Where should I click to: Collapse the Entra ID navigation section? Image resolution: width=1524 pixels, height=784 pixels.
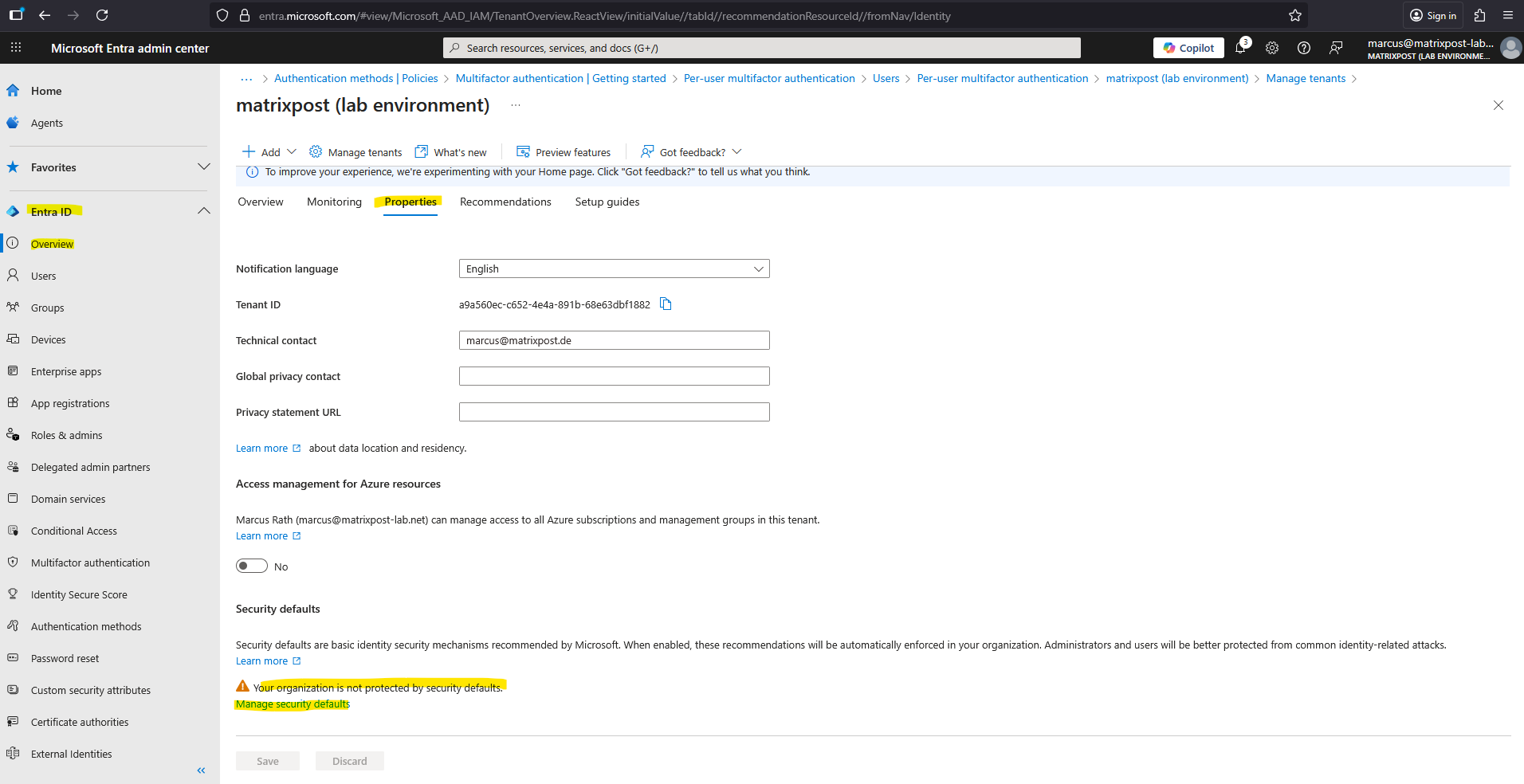pos(203,211)
